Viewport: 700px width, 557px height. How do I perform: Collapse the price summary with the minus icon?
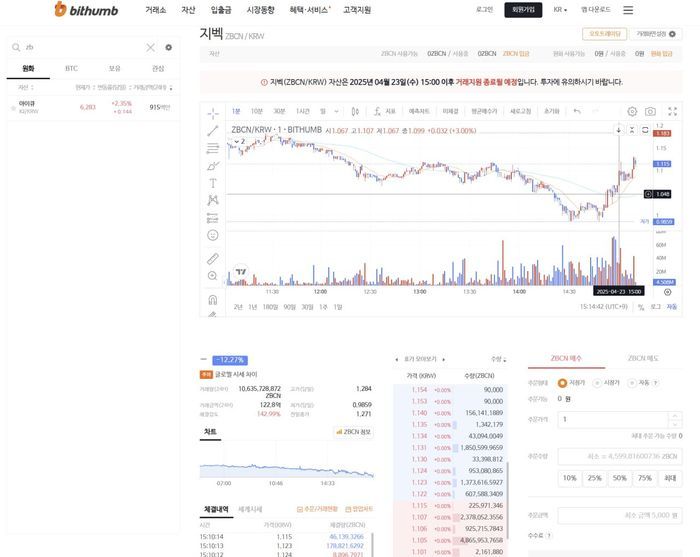tap(204, 359)
